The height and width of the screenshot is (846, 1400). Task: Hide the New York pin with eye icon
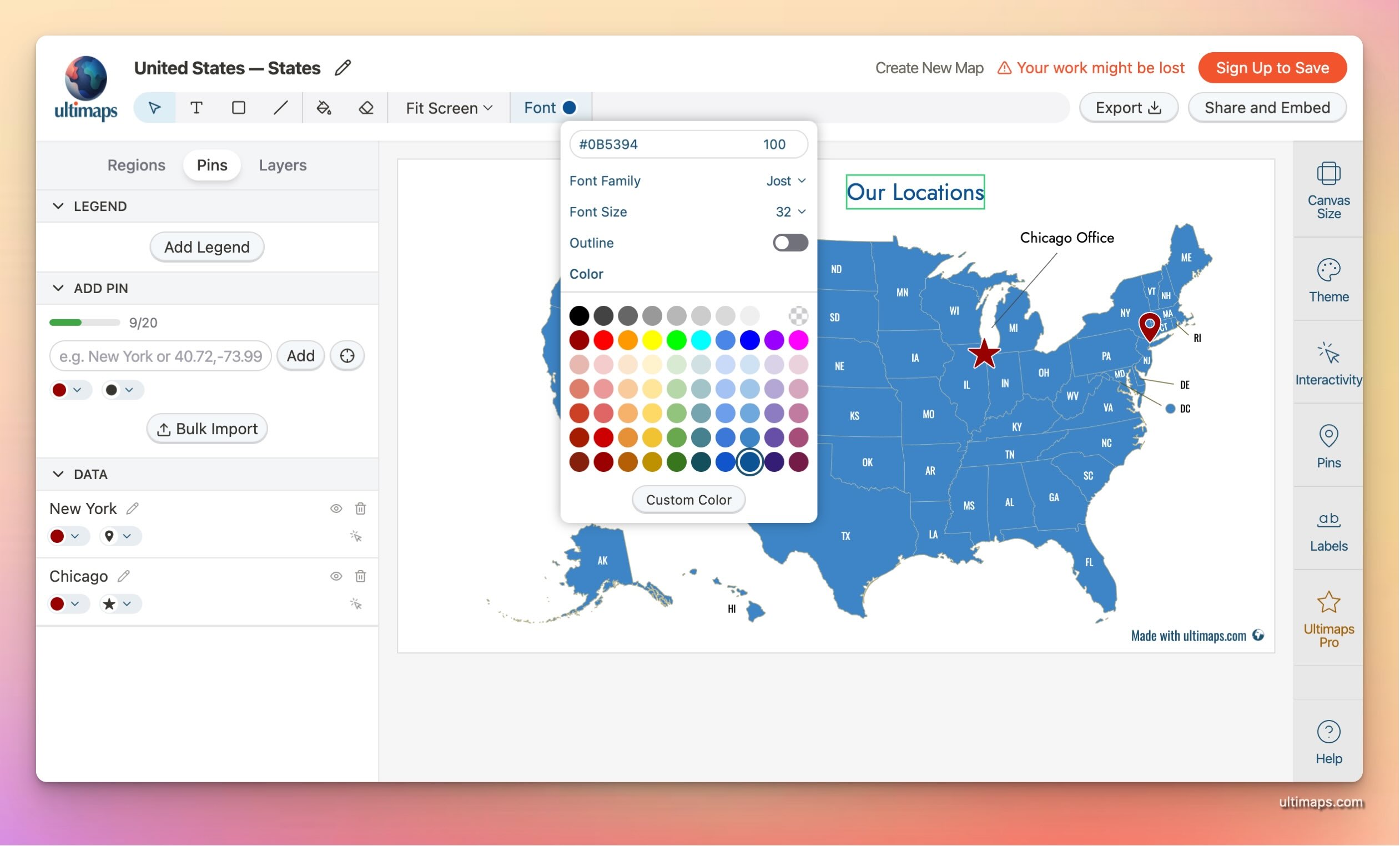tap(336, 508)
